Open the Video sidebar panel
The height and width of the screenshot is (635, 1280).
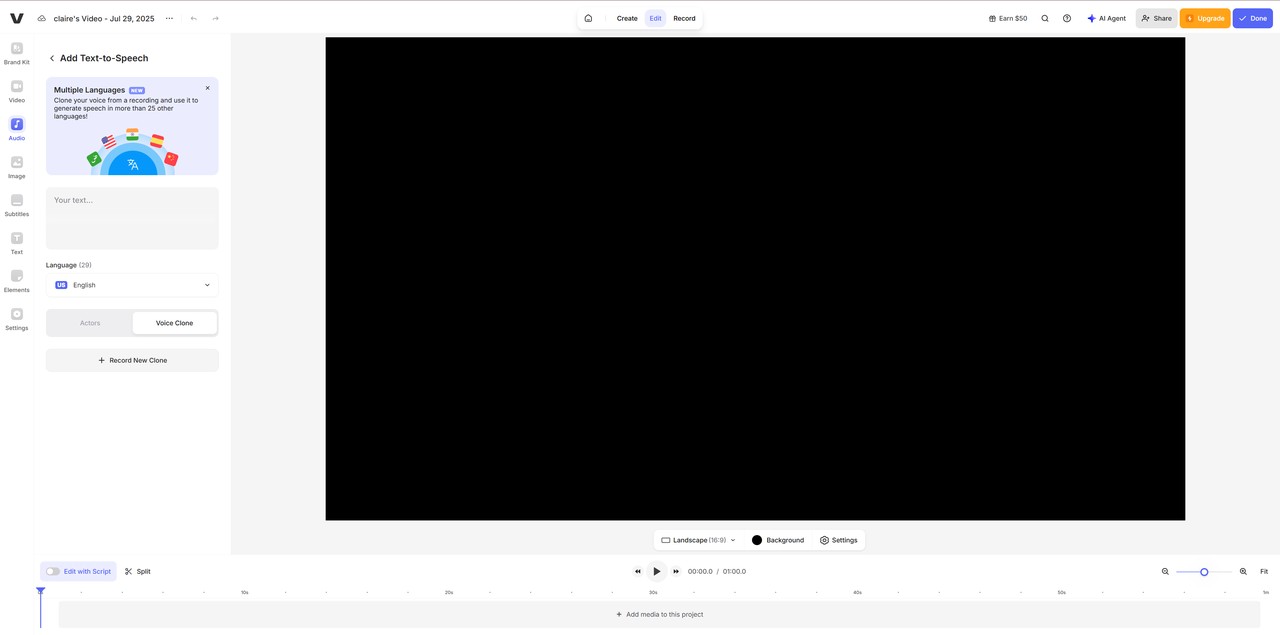(17, 91)
